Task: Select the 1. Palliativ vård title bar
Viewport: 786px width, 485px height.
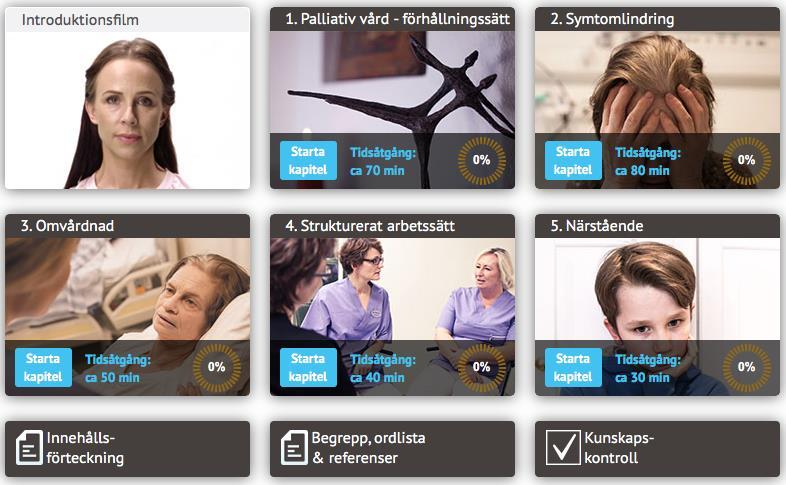Action: [x=392, y=19]
